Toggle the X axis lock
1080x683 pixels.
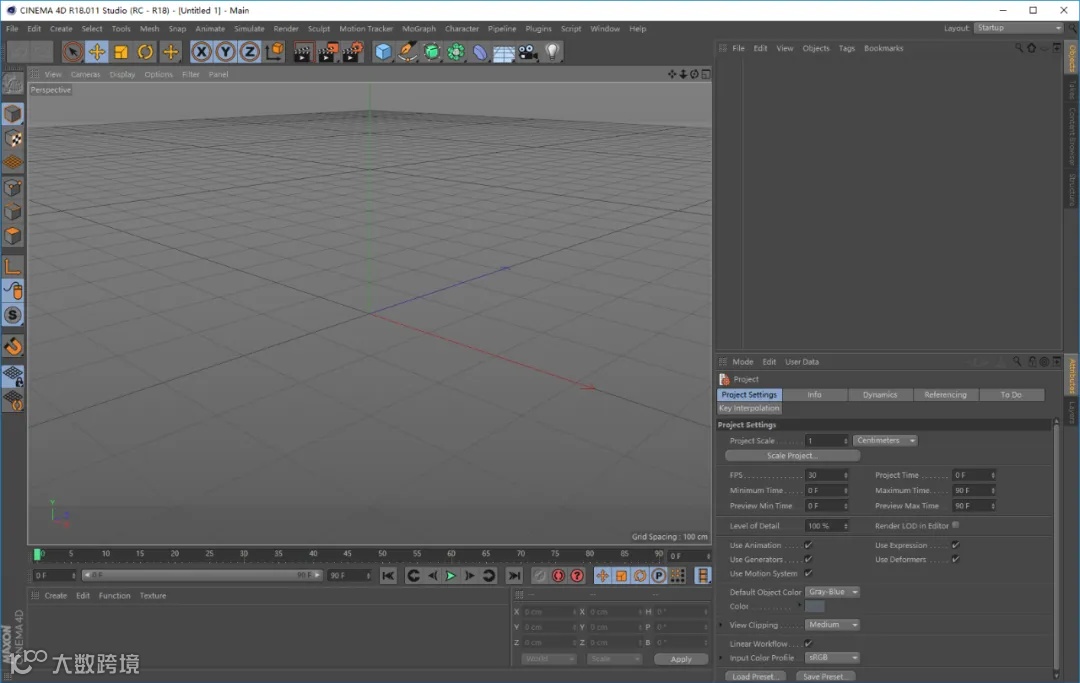201,52
